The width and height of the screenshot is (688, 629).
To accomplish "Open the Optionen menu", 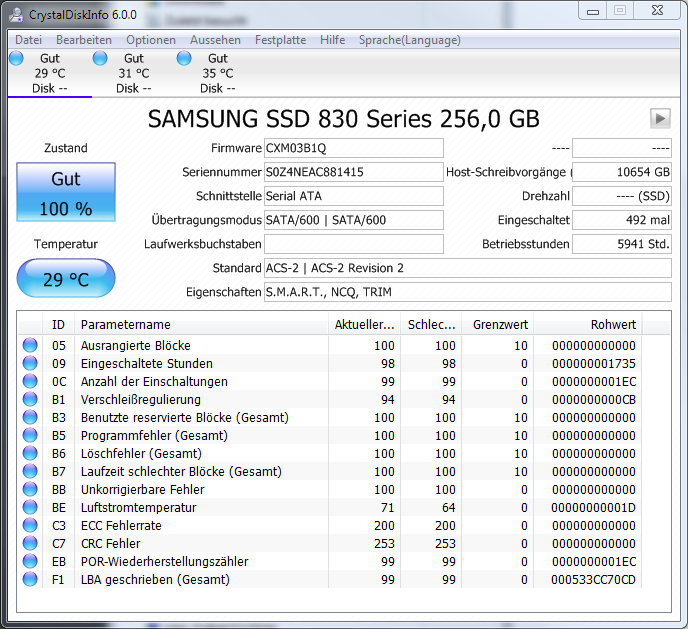I will coord(151,40).
